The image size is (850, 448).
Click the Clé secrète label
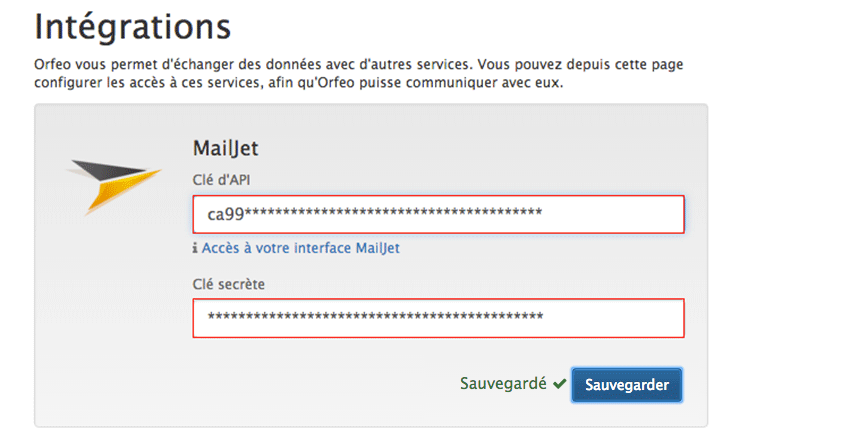pyautogui.click(x=229, y=284)
